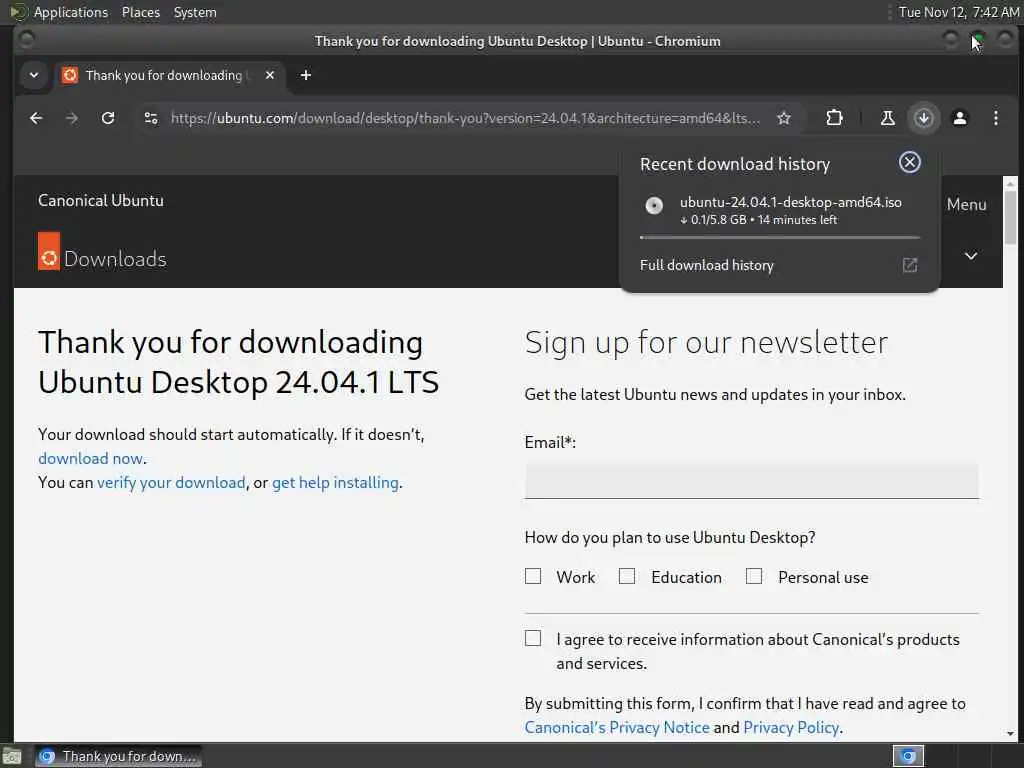Viewport: 1024px width, 768px height.
Task: Check the Work checkbox
Action: [x=533, y=576]
